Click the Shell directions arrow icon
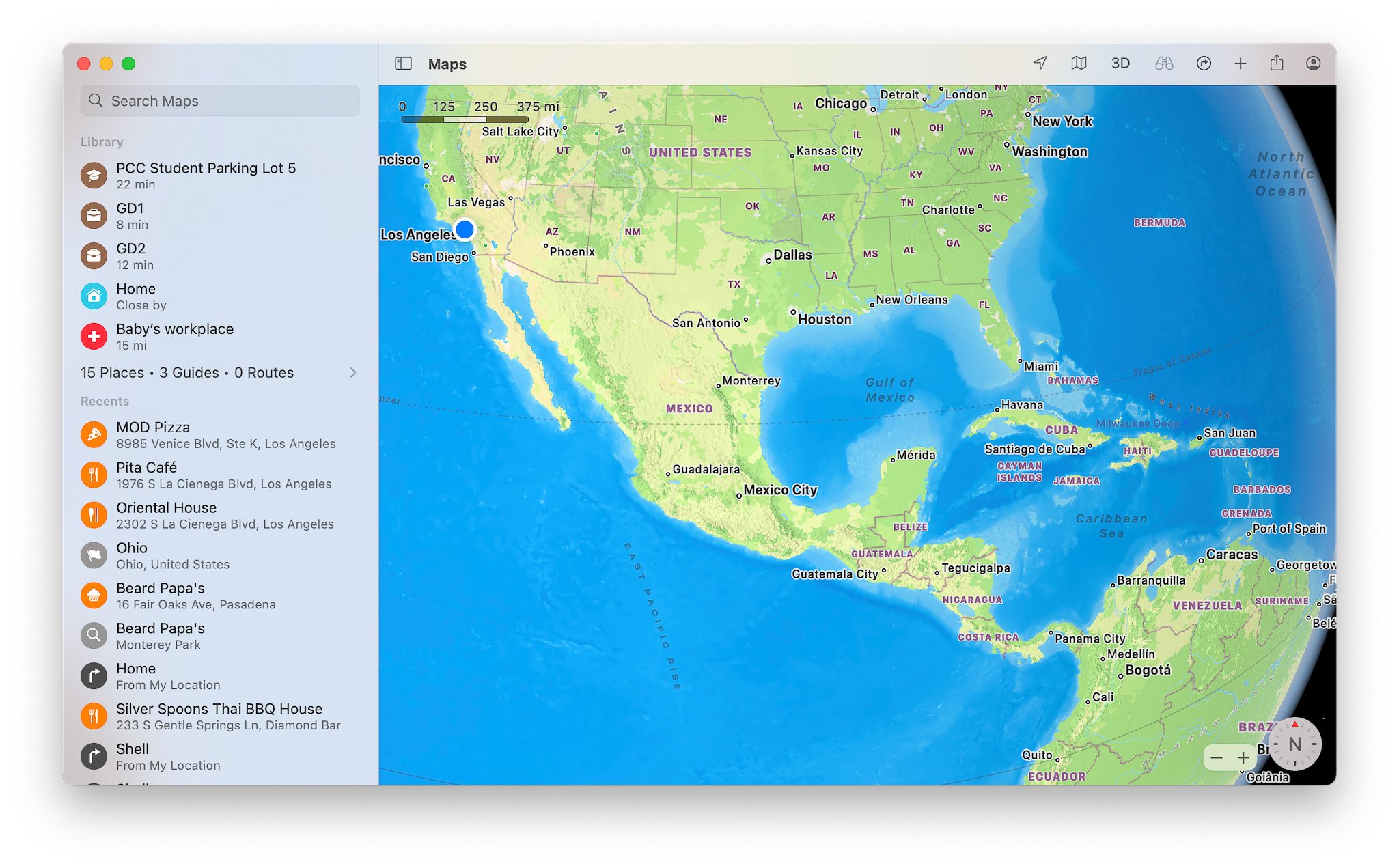 pyautogui.click(x=94, y=757)
